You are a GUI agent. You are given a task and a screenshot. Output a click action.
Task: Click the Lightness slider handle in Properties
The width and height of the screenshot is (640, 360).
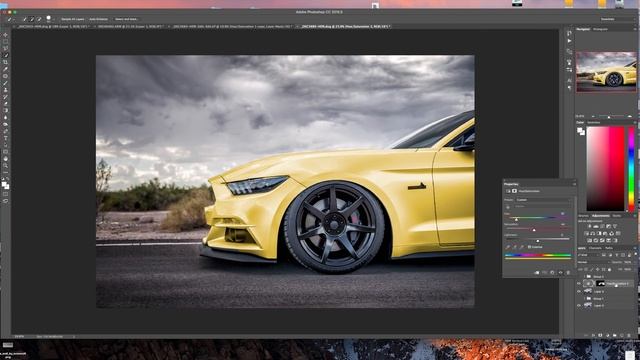point(538,241)
